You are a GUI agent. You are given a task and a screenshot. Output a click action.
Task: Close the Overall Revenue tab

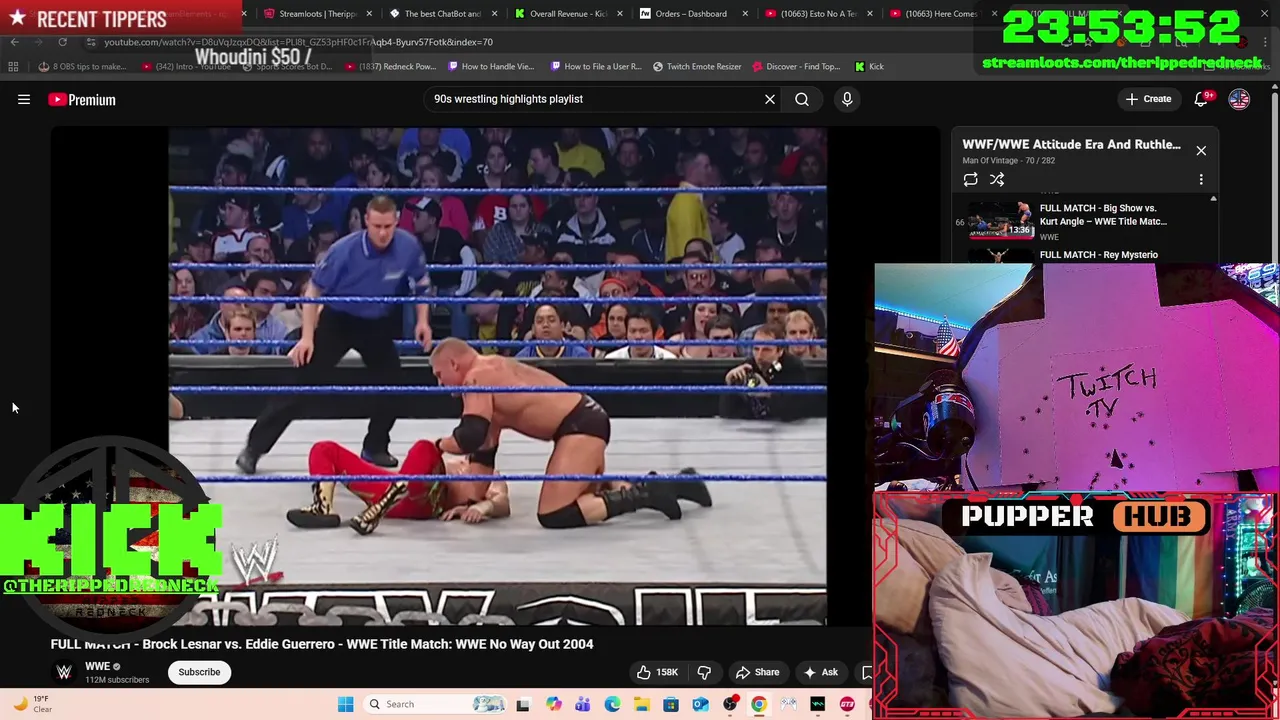[x=620, y=14]
